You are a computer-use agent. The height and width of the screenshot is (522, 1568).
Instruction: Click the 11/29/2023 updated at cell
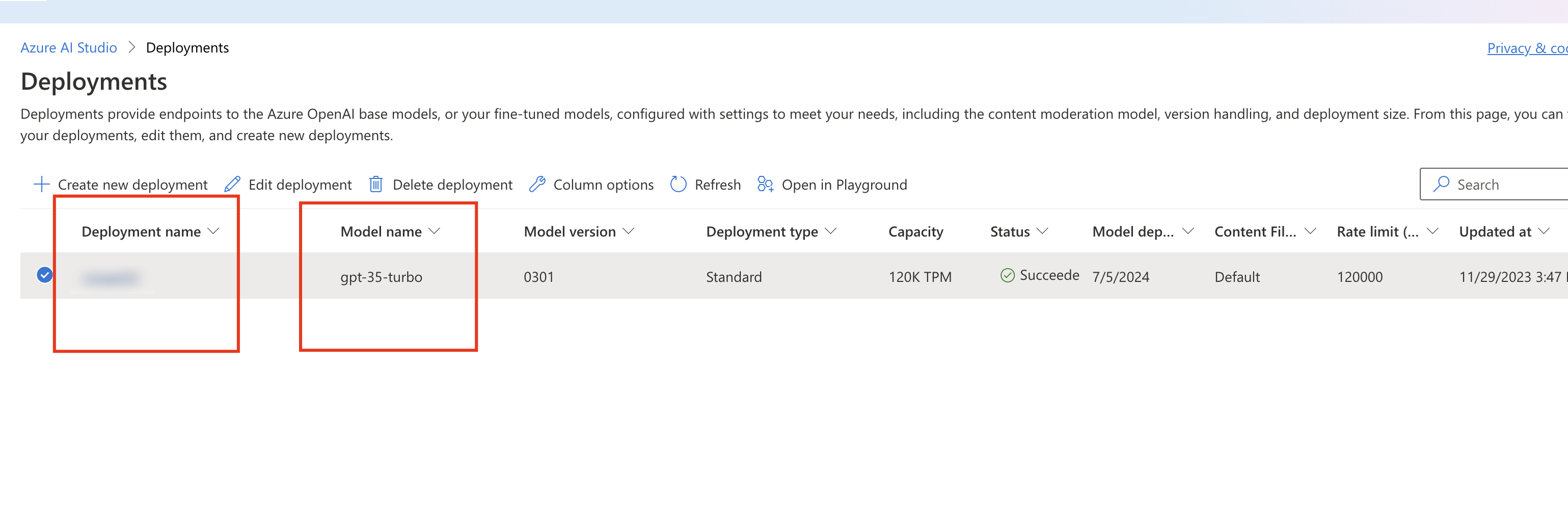coord(1513,277)
